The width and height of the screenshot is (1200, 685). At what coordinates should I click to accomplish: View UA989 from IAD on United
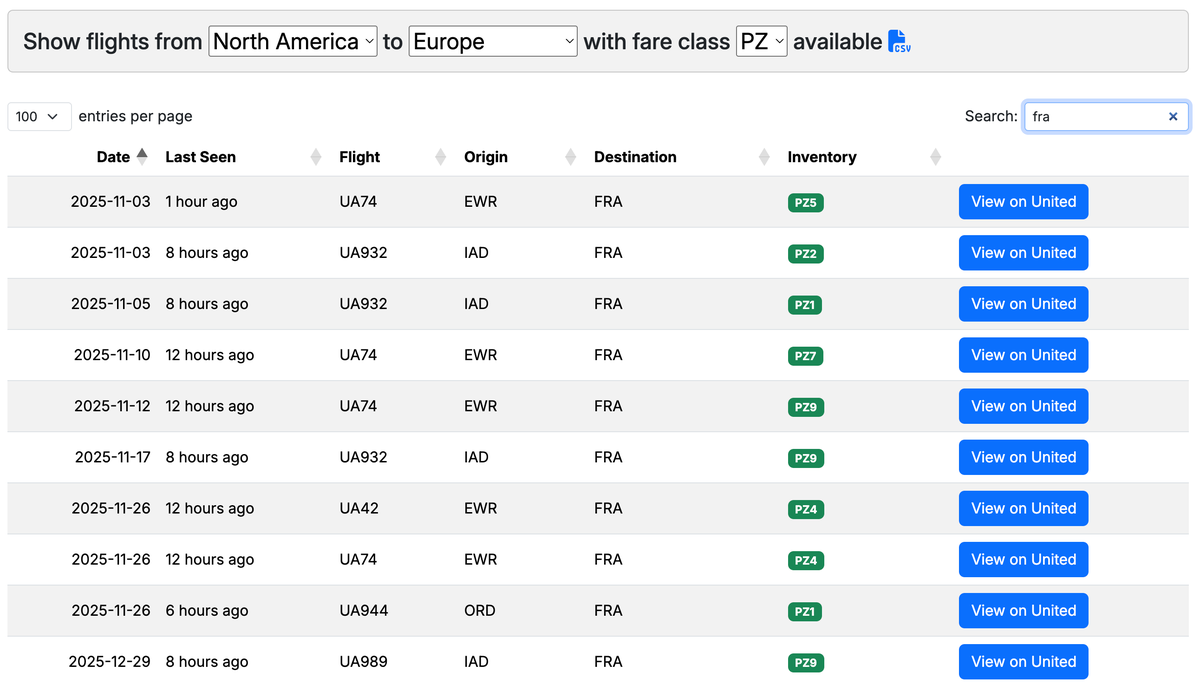pyautogui.click(x=1023, y=661)
